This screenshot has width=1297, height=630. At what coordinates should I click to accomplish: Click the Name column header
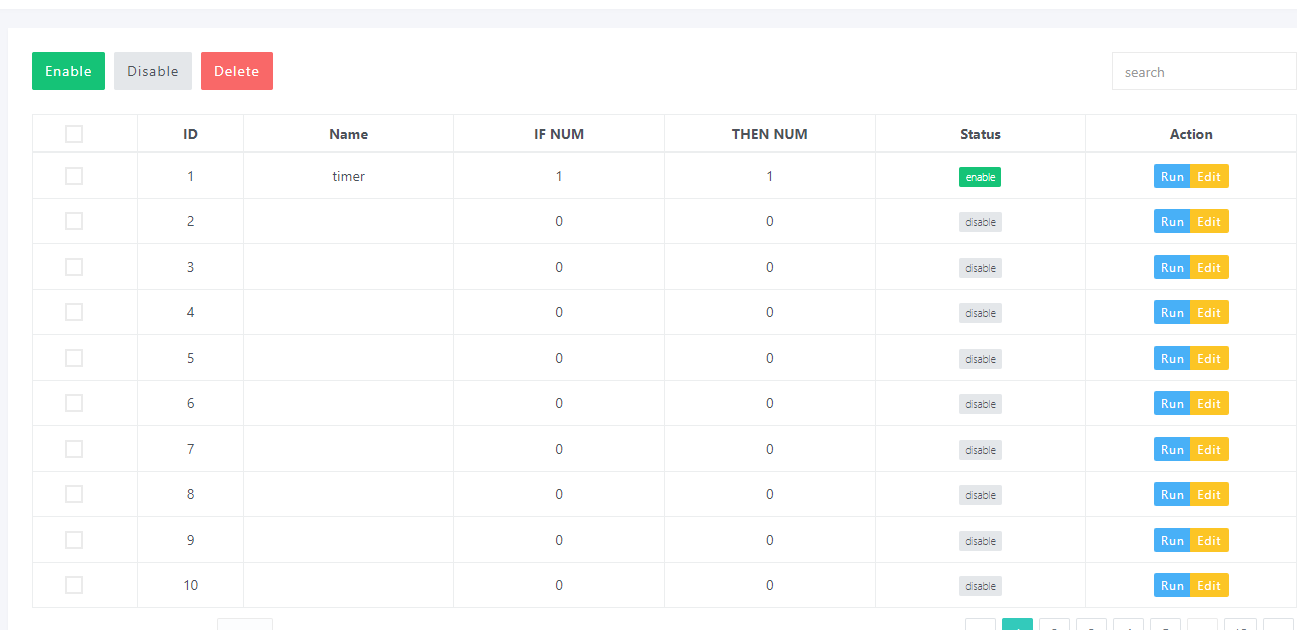(x=348, y=134)
